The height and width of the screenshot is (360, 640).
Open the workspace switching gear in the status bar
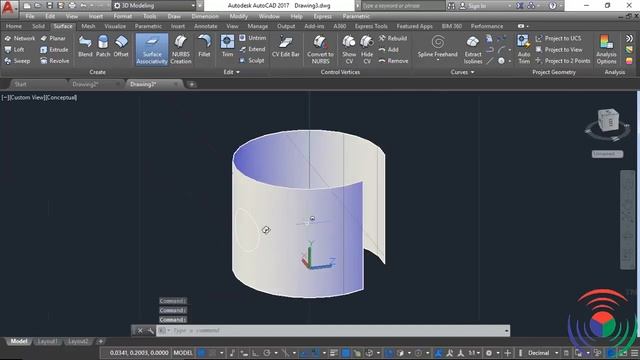[x=489, y=353]
